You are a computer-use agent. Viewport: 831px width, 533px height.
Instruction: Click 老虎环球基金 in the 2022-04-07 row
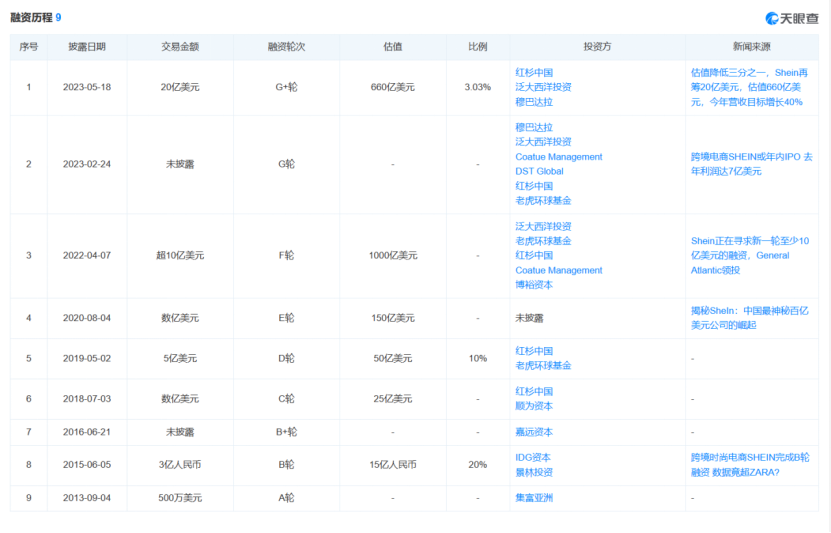click(x=543, y=241)
